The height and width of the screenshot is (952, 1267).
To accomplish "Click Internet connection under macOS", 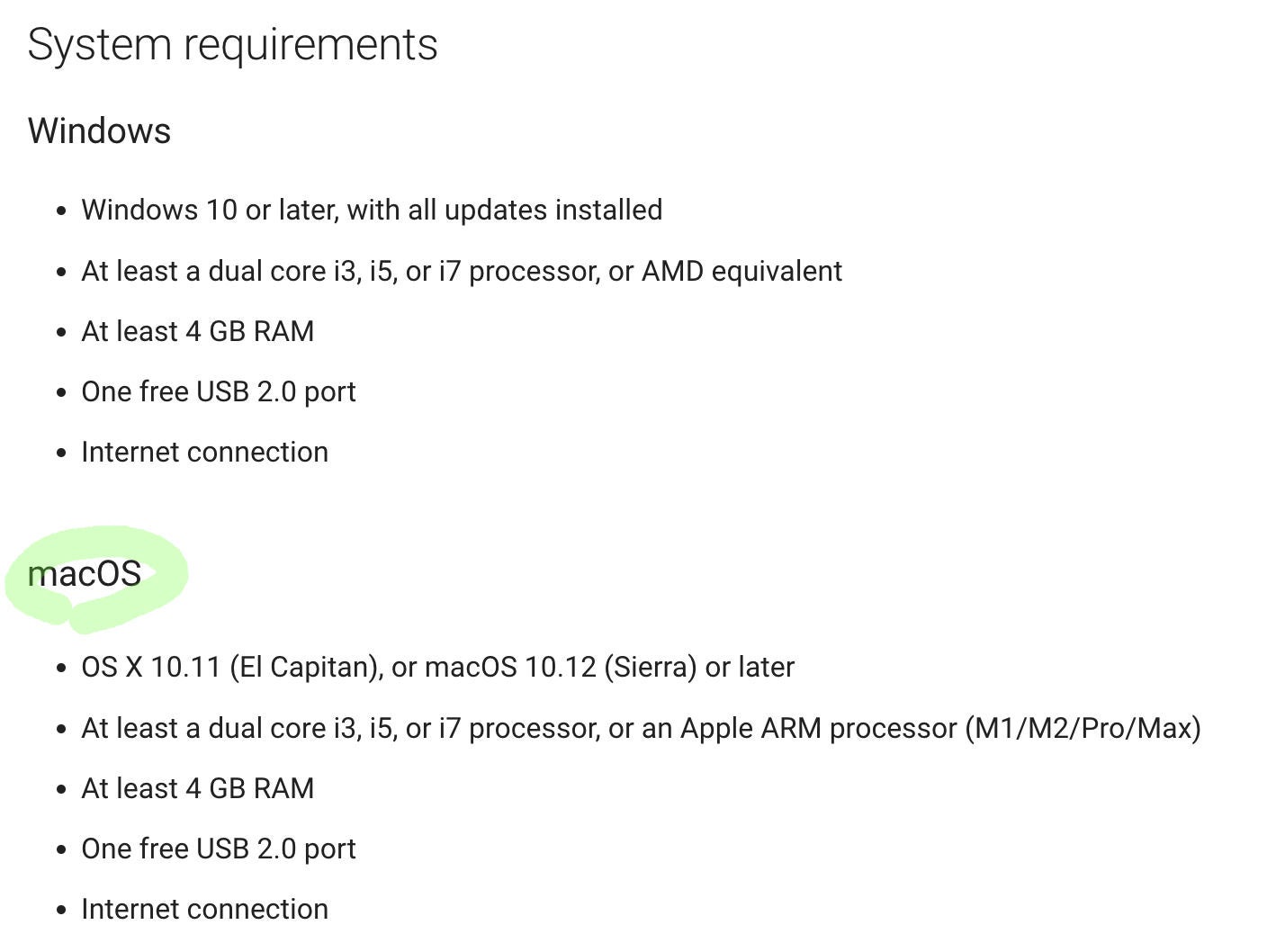I will [204, 910].
